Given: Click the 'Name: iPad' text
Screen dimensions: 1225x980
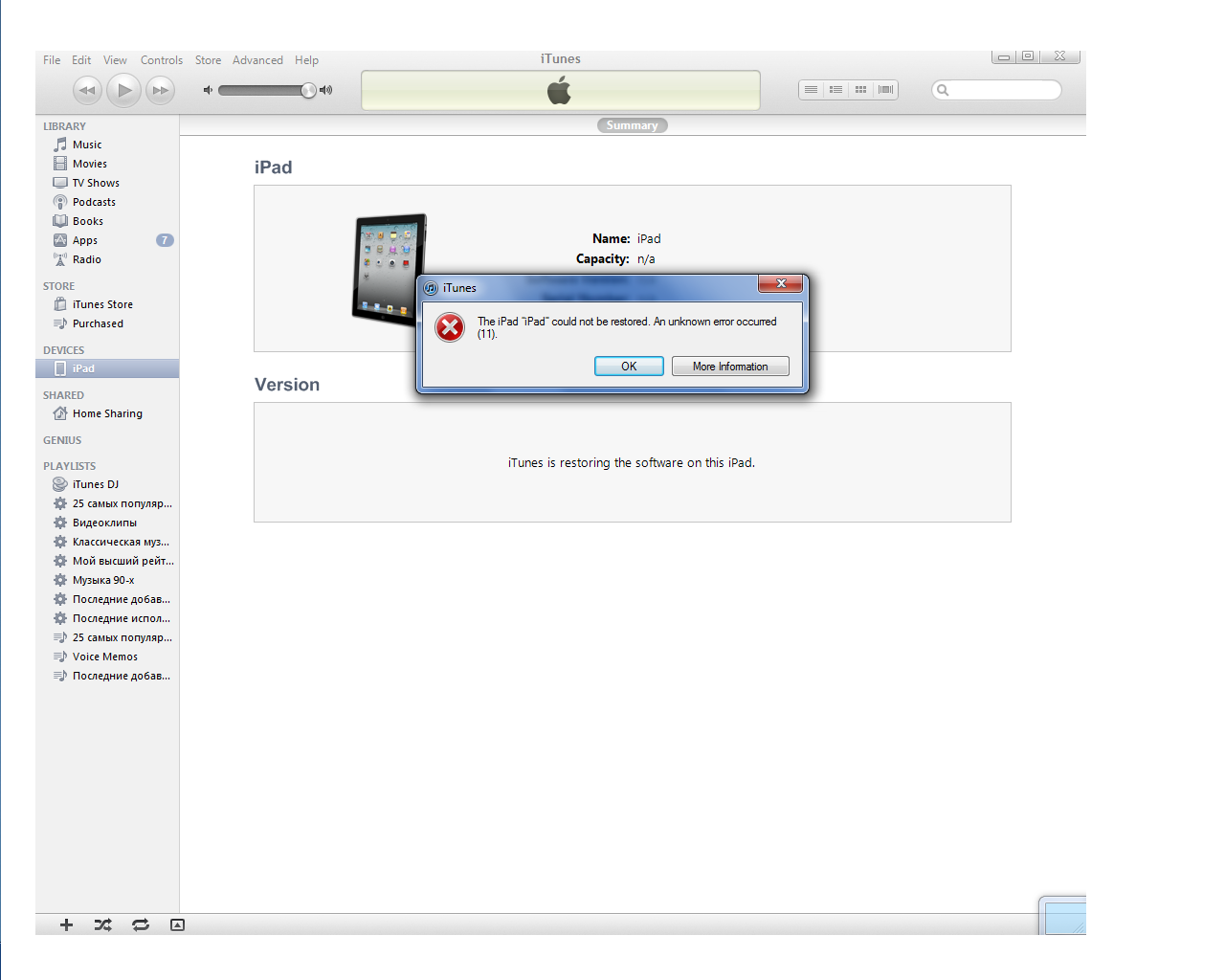Looking at the screenshot, I should coord(627,239).
